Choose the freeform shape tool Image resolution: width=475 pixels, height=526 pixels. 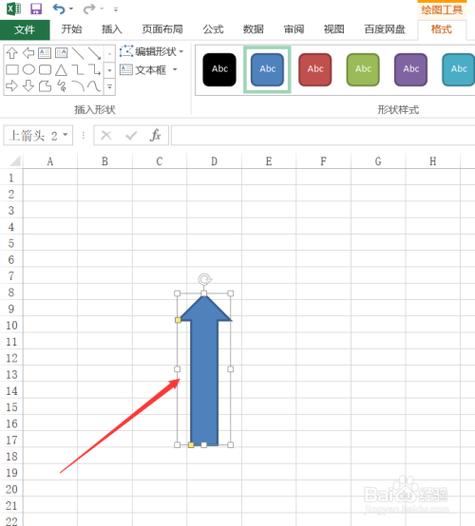[x=45, y=86]
